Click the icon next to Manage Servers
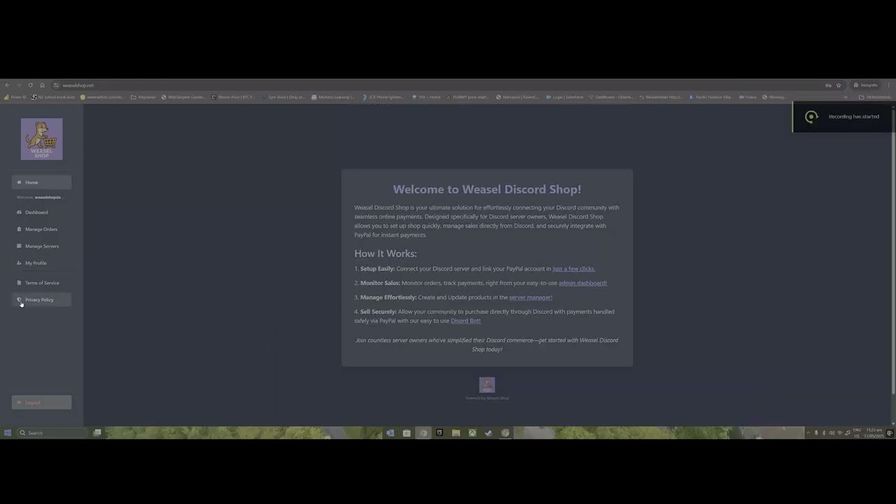 click(19, 246)
